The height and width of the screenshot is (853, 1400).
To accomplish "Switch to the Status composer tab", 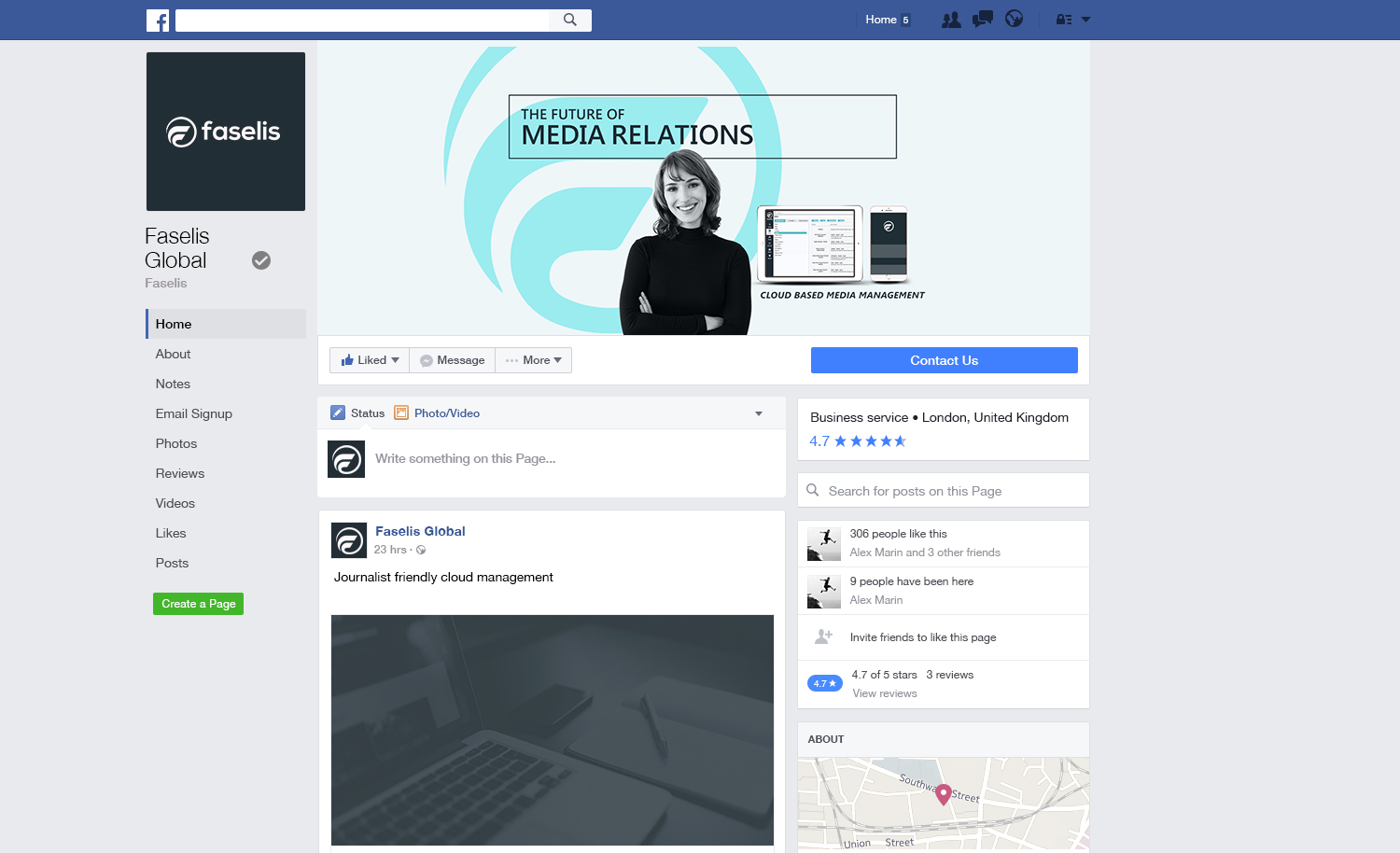I will 357,413.
